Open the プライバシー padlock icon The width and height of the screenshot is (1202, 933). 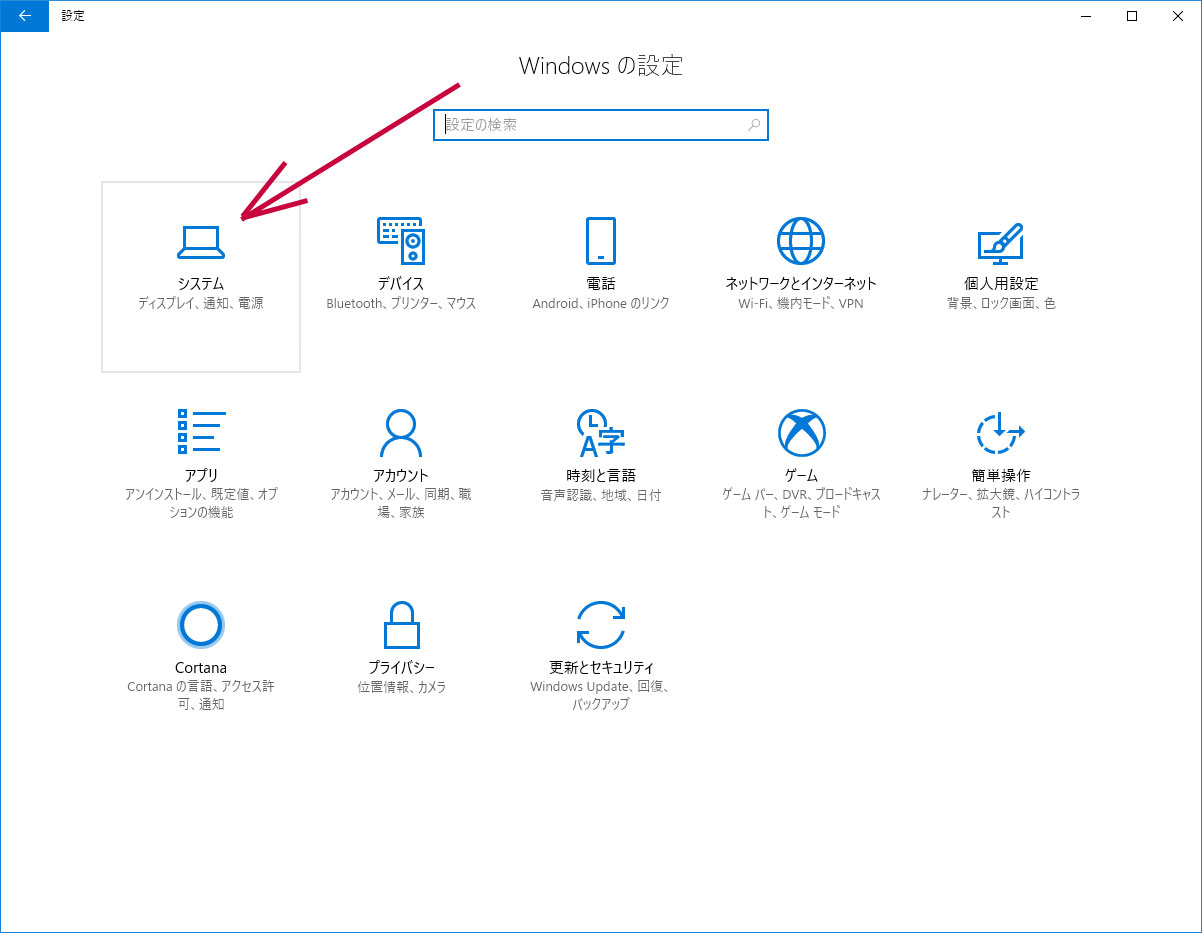point(401,625)
